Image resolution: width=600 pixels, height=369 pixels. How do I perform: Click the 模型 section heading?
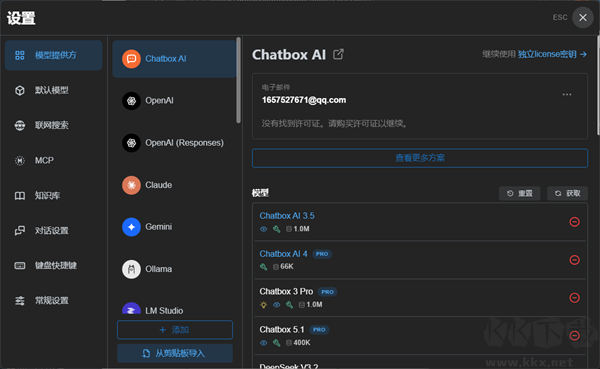tap(261, 193)
